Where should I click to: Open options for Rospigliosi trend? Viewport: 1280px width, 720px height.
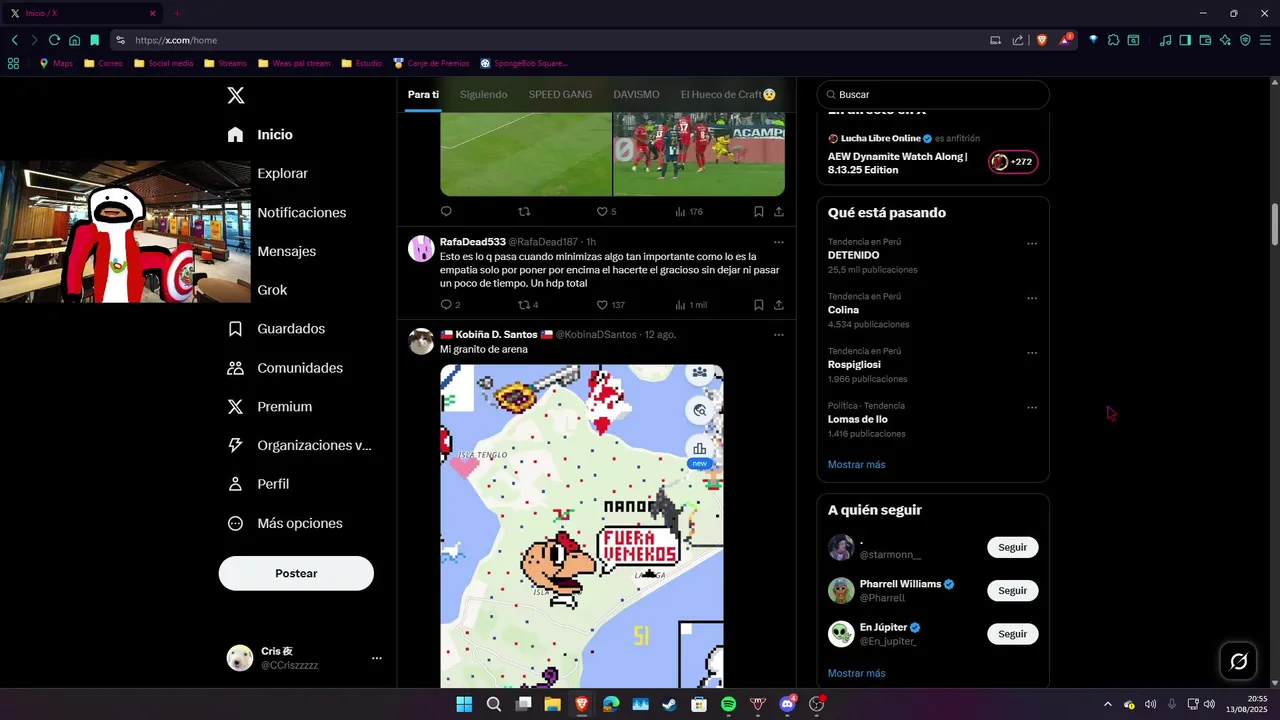click(x=1032, y=353)
